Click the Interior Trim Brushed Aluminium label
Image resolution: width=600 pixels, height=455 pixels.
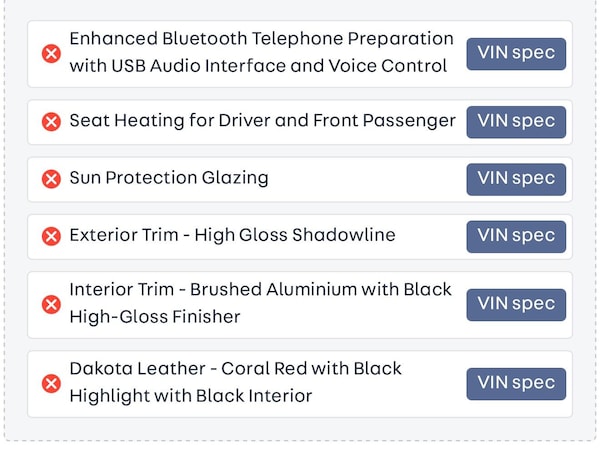260,290
